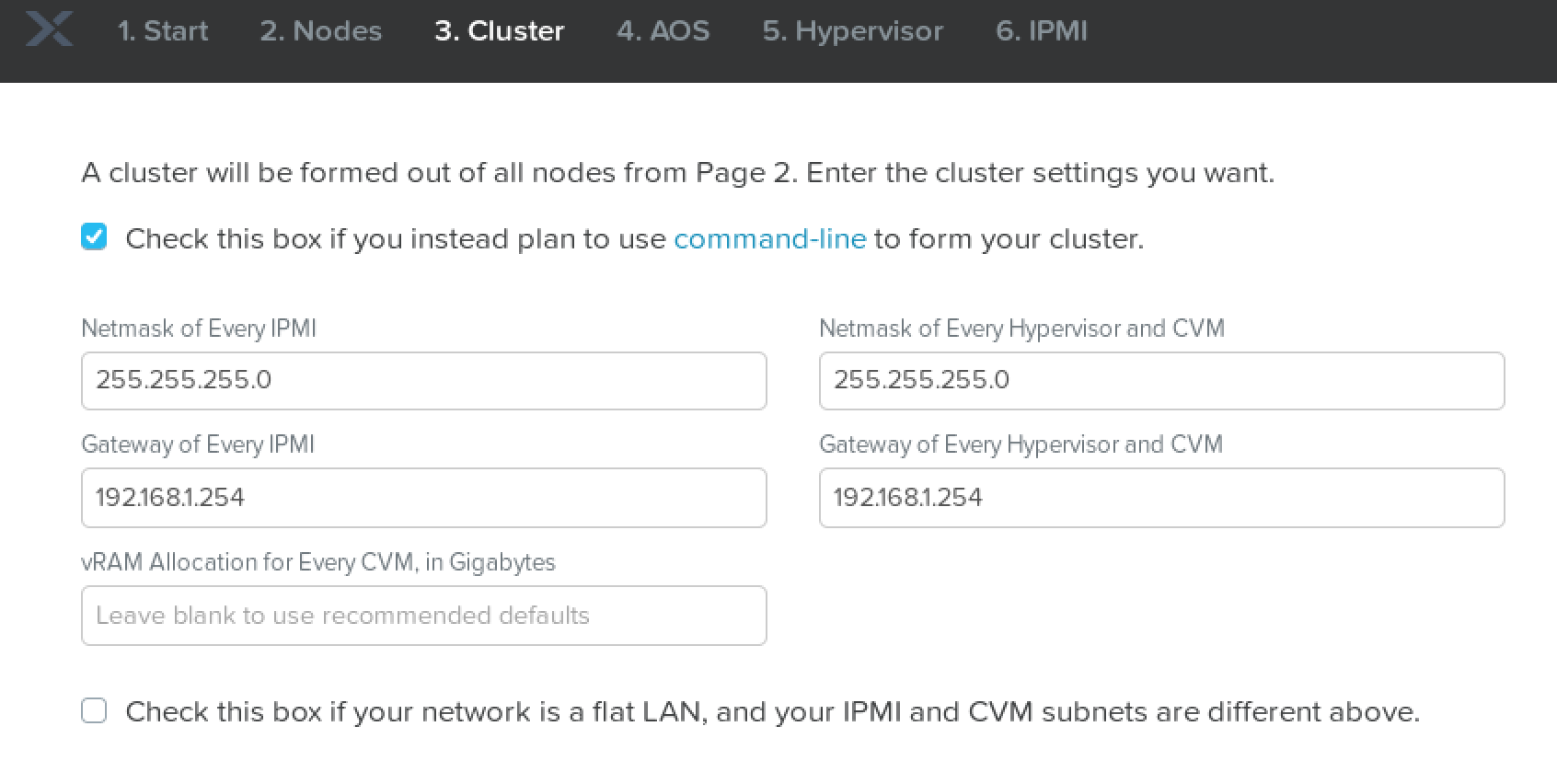Click 'Netmask of Every Hypervisor and CVM' label text

(x=1021, y=329)
